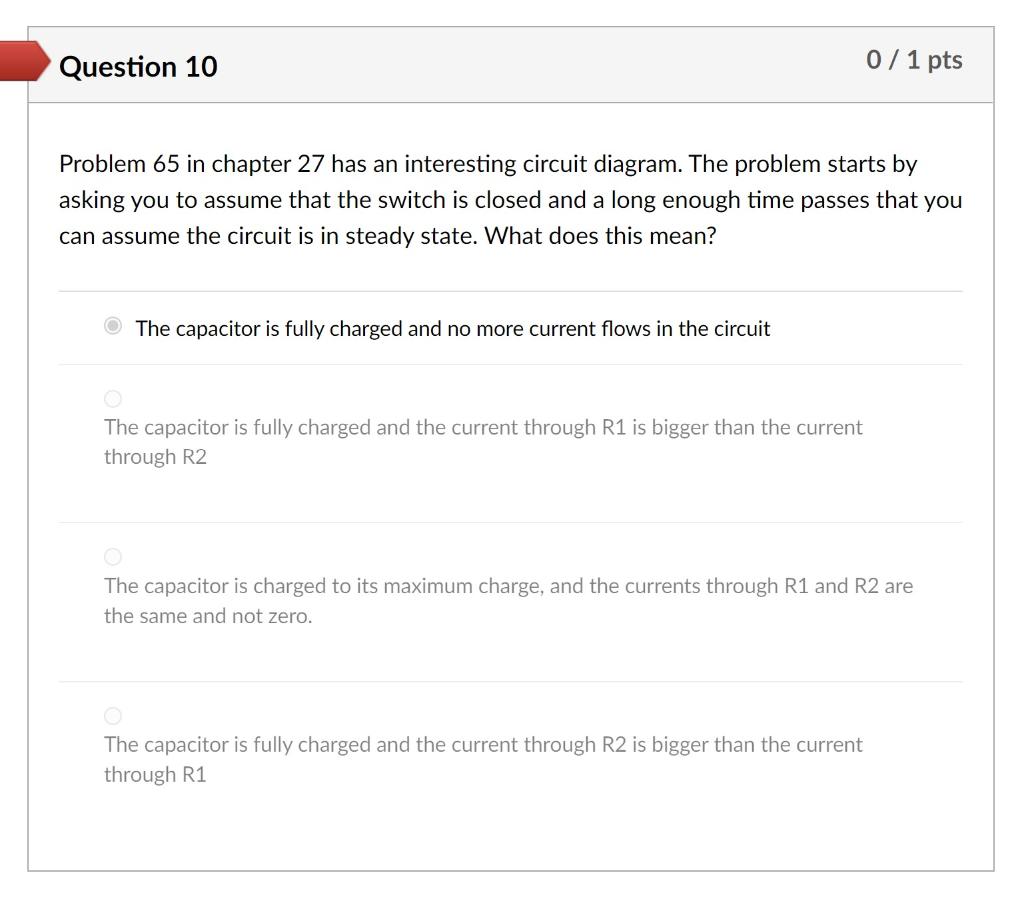
Task: Click the empty radio above option two text
Action: [x=113, y=398]
